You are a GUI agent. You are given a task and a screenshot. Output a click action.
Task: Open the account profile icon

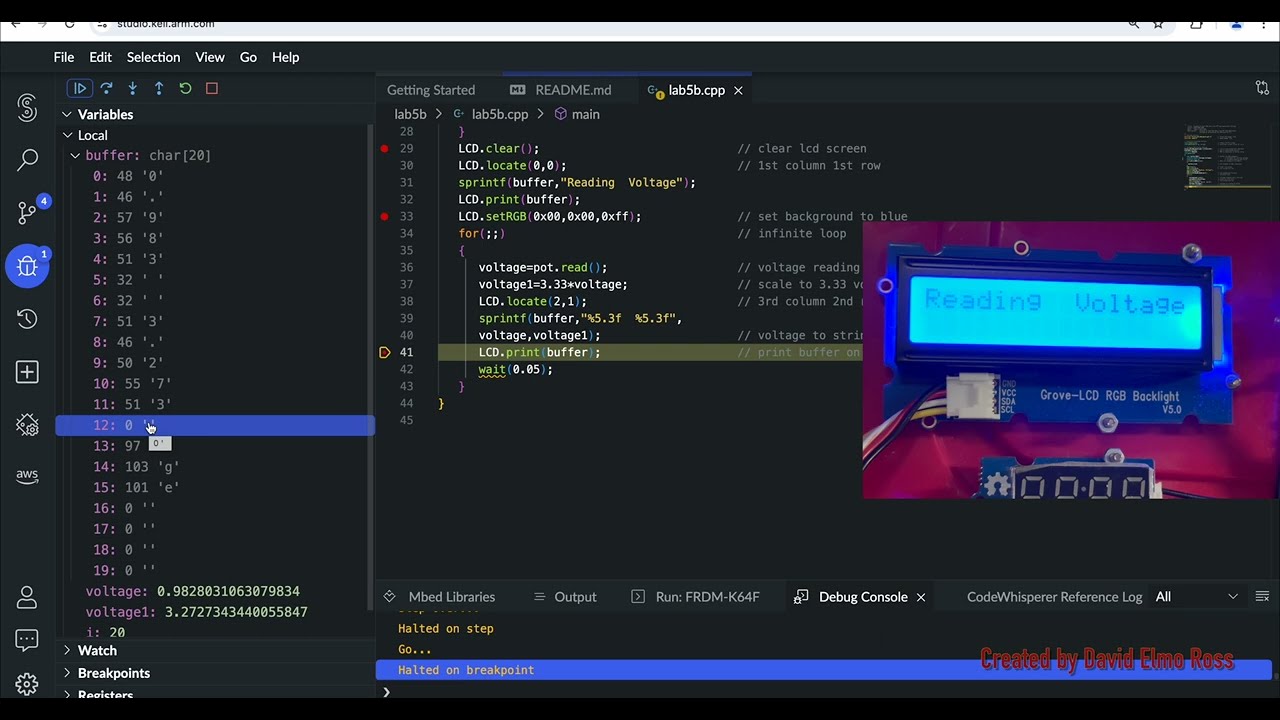[27, 597]
